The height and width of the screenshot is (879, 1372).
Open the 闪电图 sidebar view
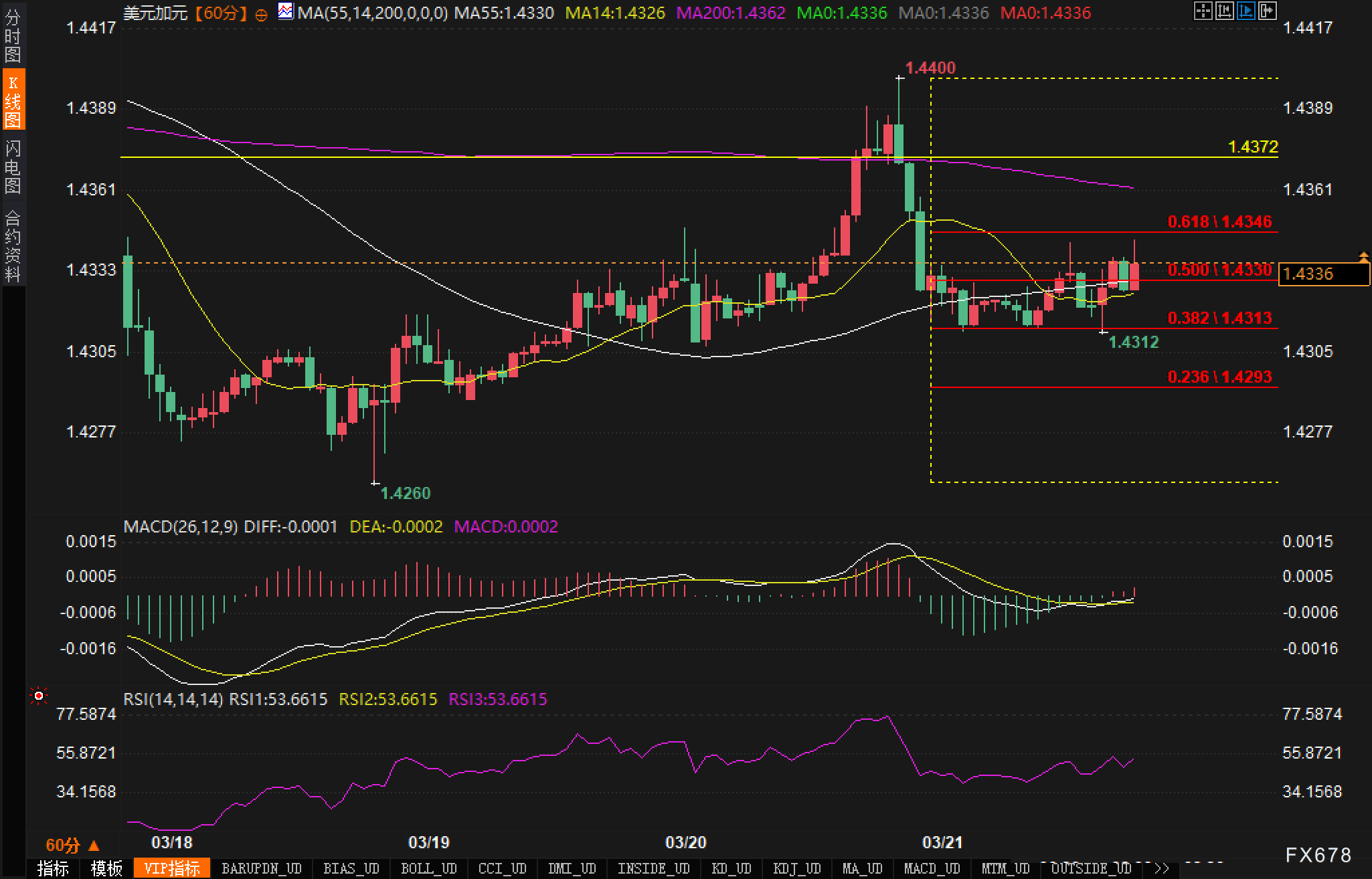pyautogui.click(x=13, y=167)
